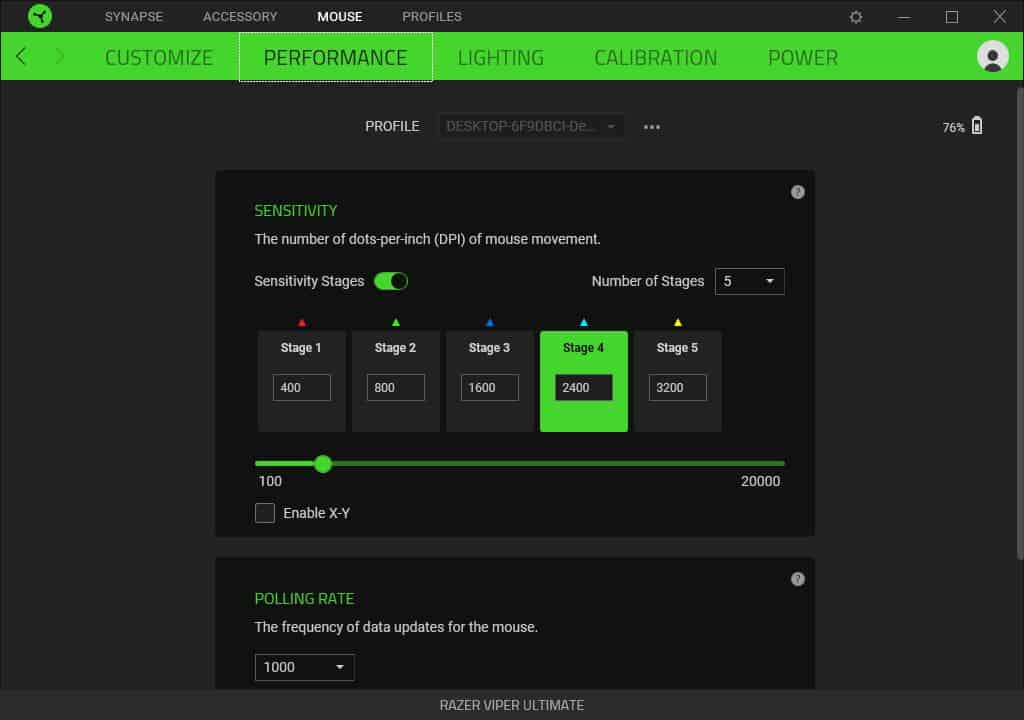Viewport: 1024px width, 720px height.
Task: Open the PROFILES menu
Action: 431,16
